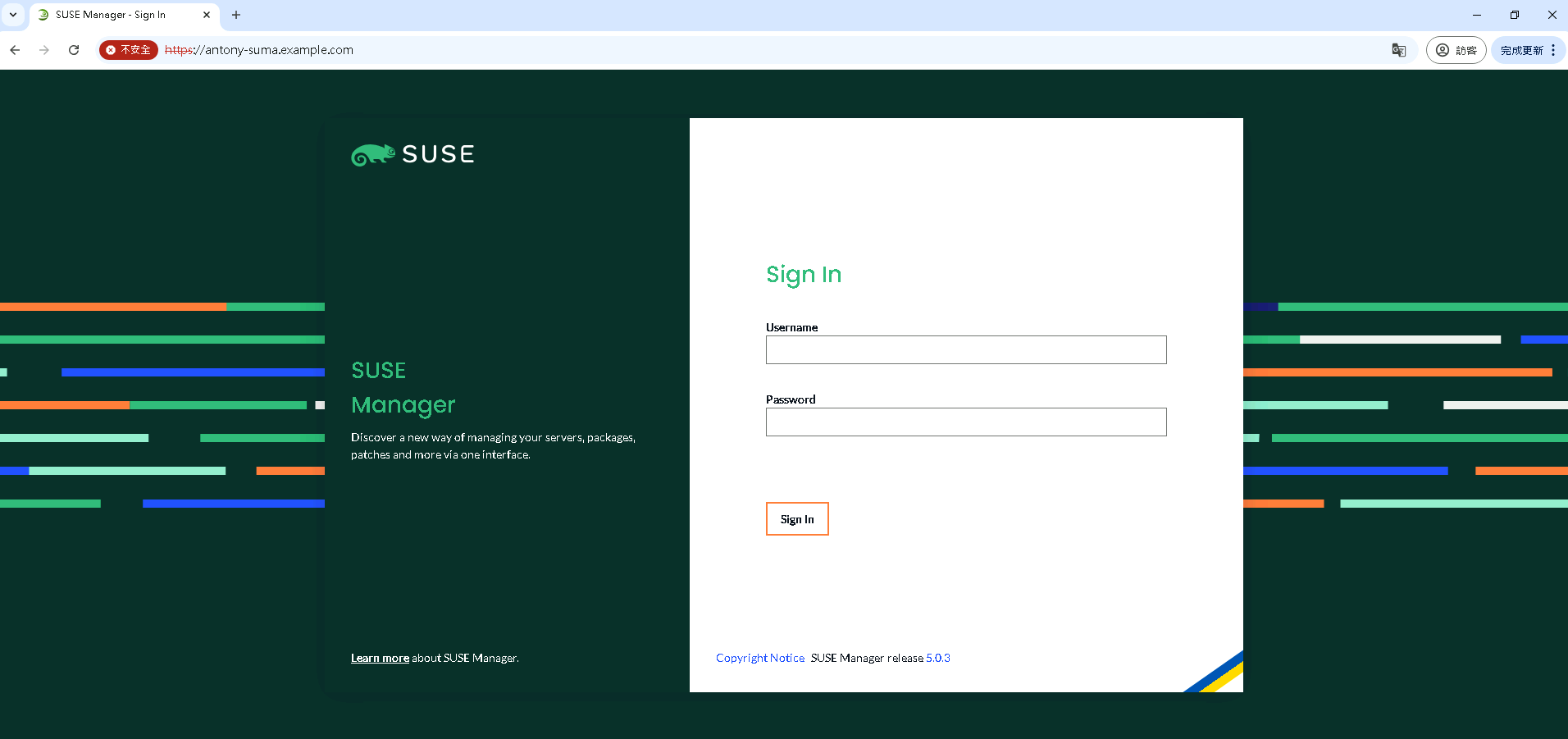This screenshot has width=1568, height=739.
Task: Click the SUSE Manager tab favicon
Action: 43,15
